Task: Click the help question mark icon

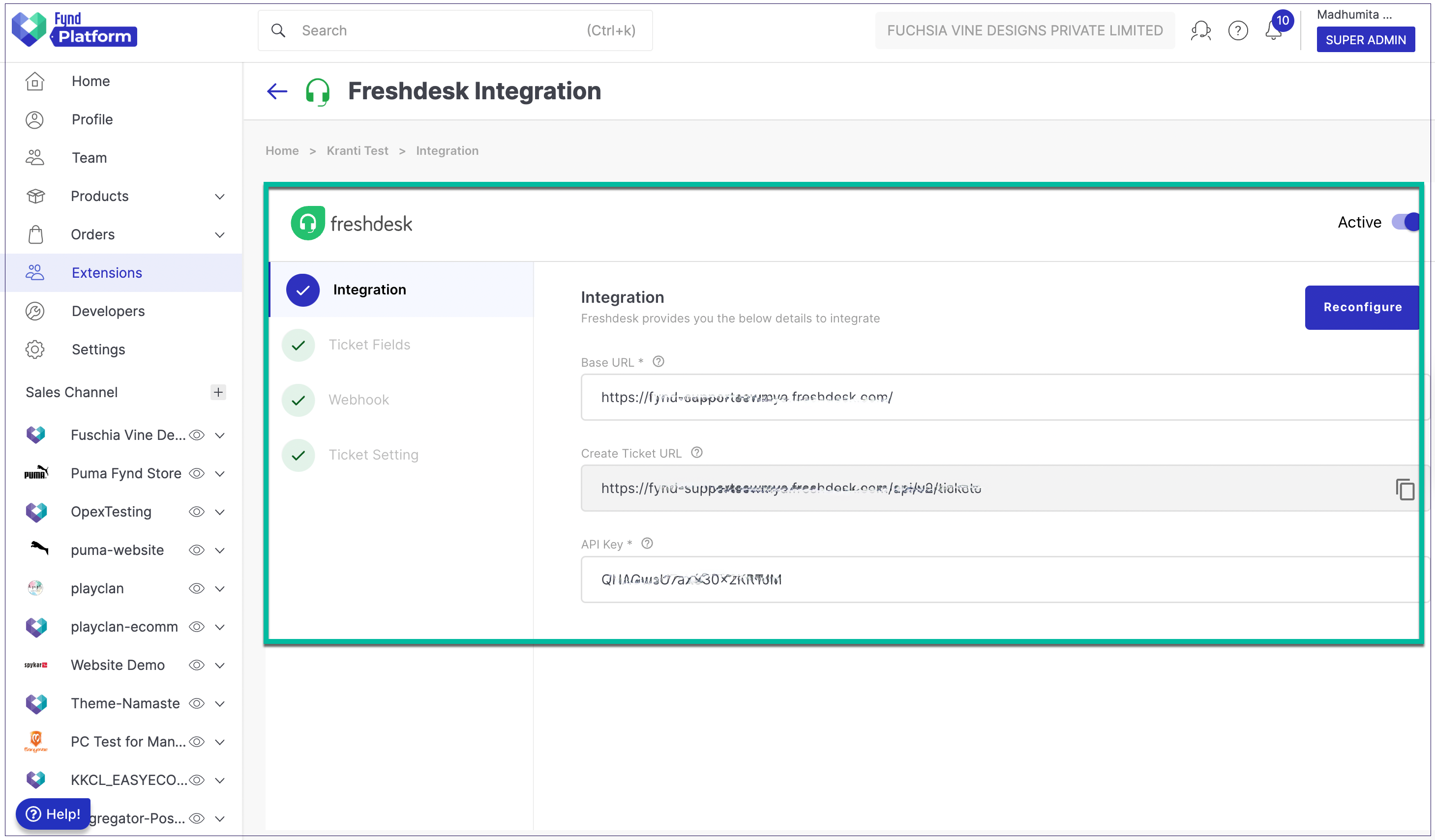Action: pyautogui.click(x=1237, y=30)
